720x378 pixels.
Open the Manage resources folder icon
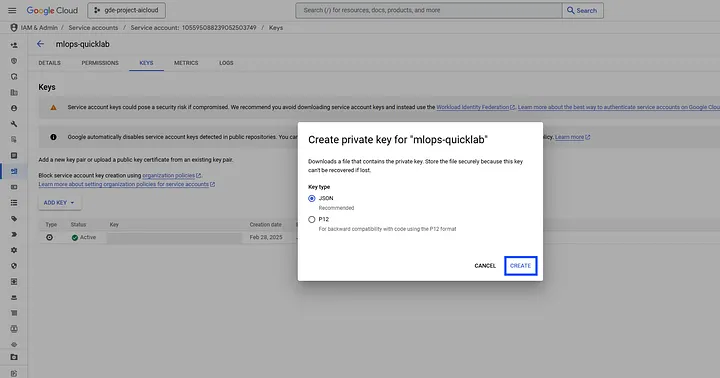14,357
